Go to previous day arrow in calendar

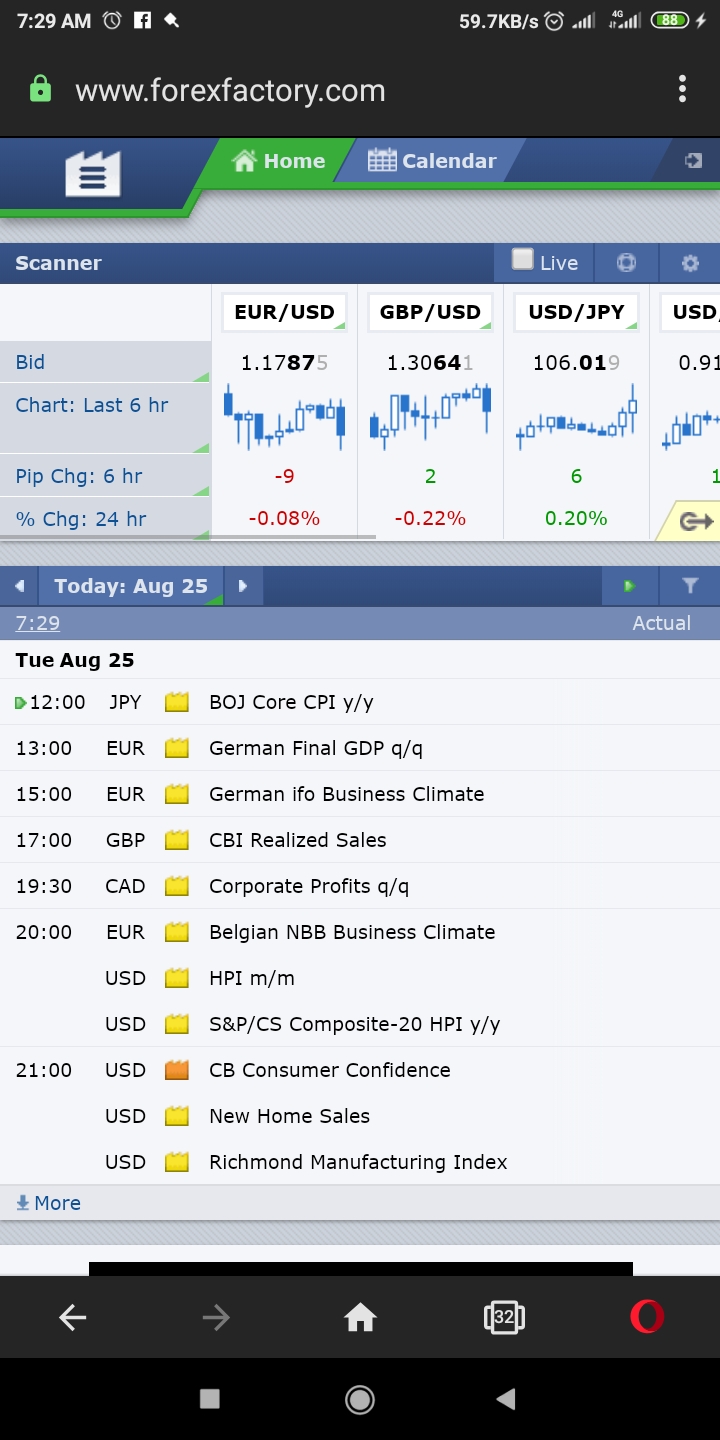(x=18, y=586)
